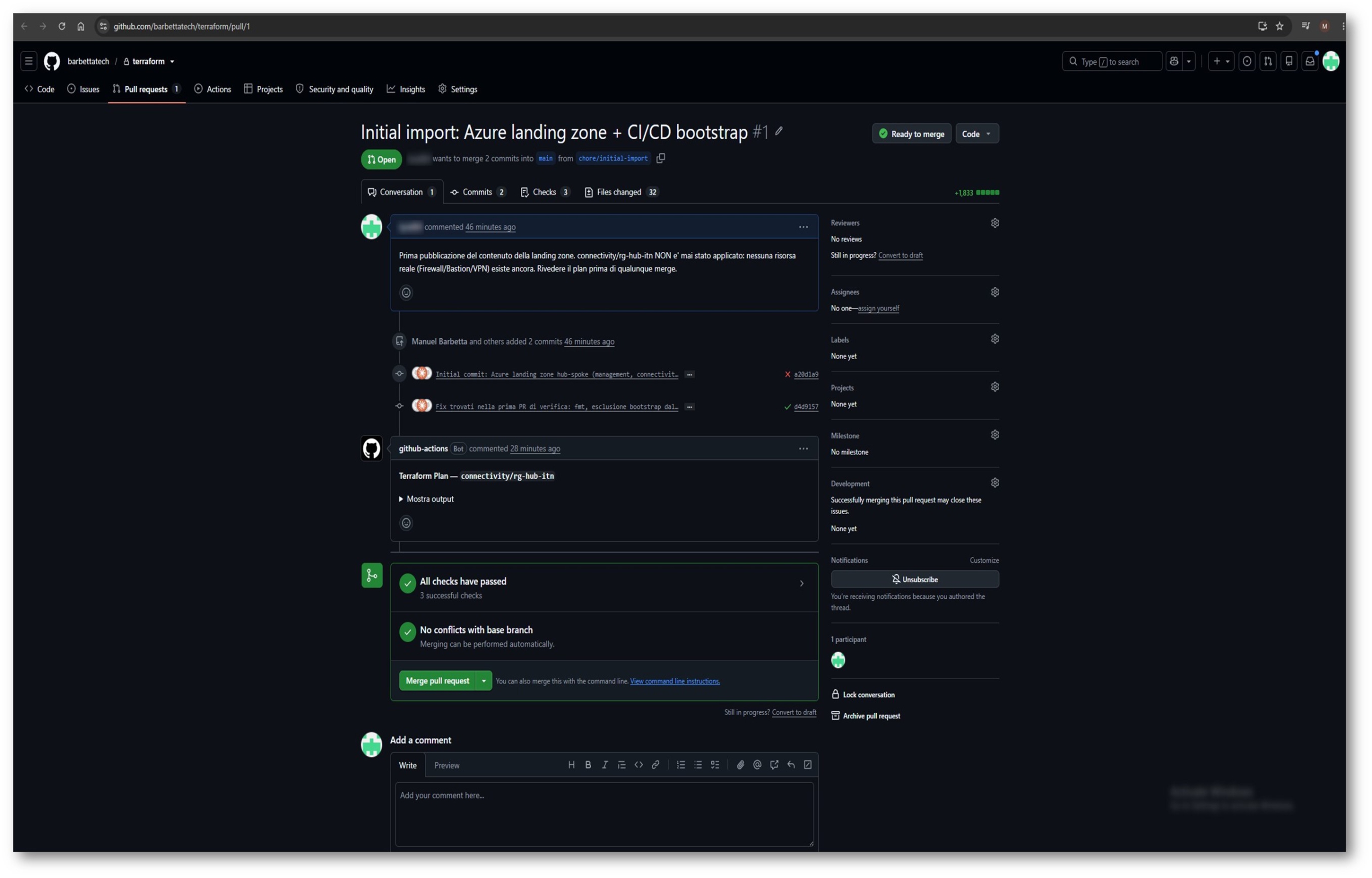Open the Development gear settings
This screenshot has height=878, width=1372.
pos(995,483)
